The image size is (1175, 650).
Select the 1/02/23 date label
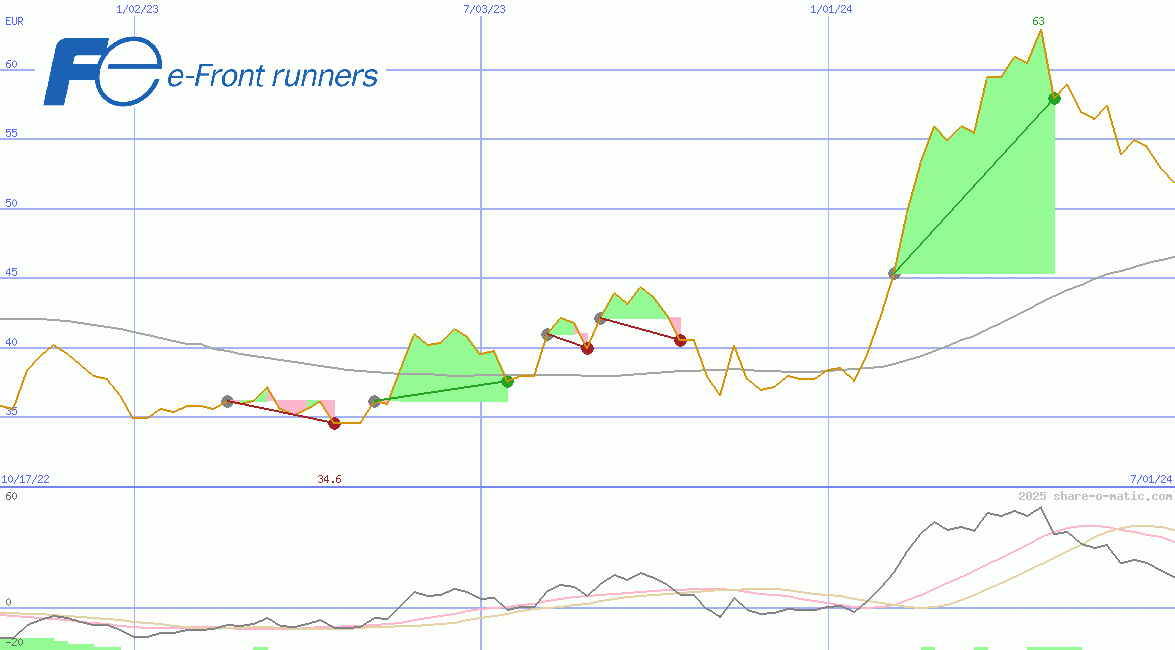[x=137, y=10]
